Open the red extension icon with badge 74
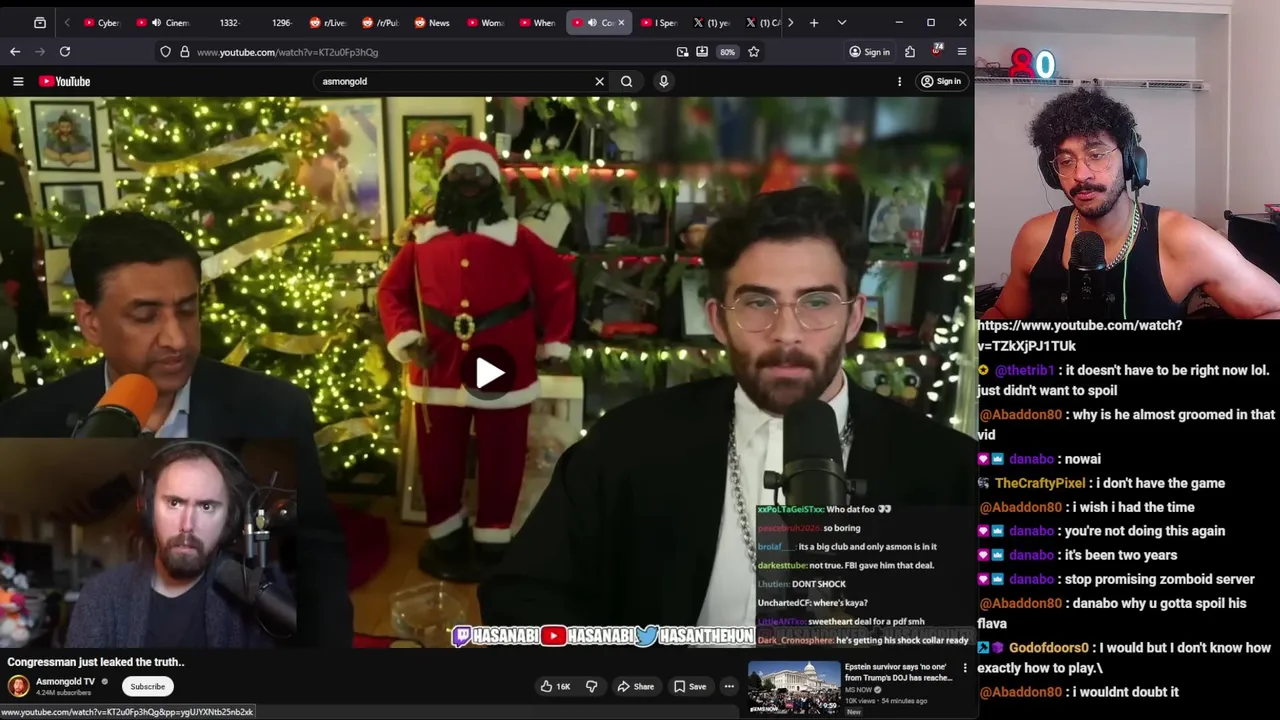 937,51
